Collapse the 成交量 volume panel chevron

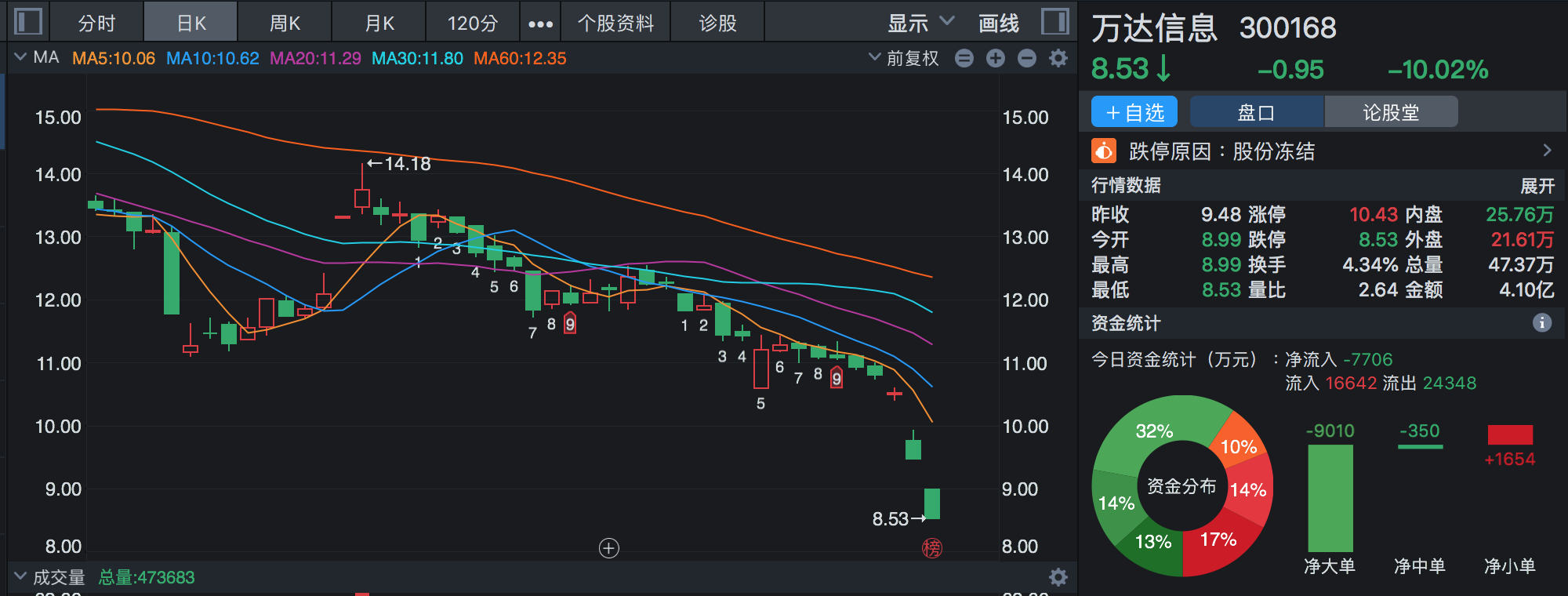(20, 577)
